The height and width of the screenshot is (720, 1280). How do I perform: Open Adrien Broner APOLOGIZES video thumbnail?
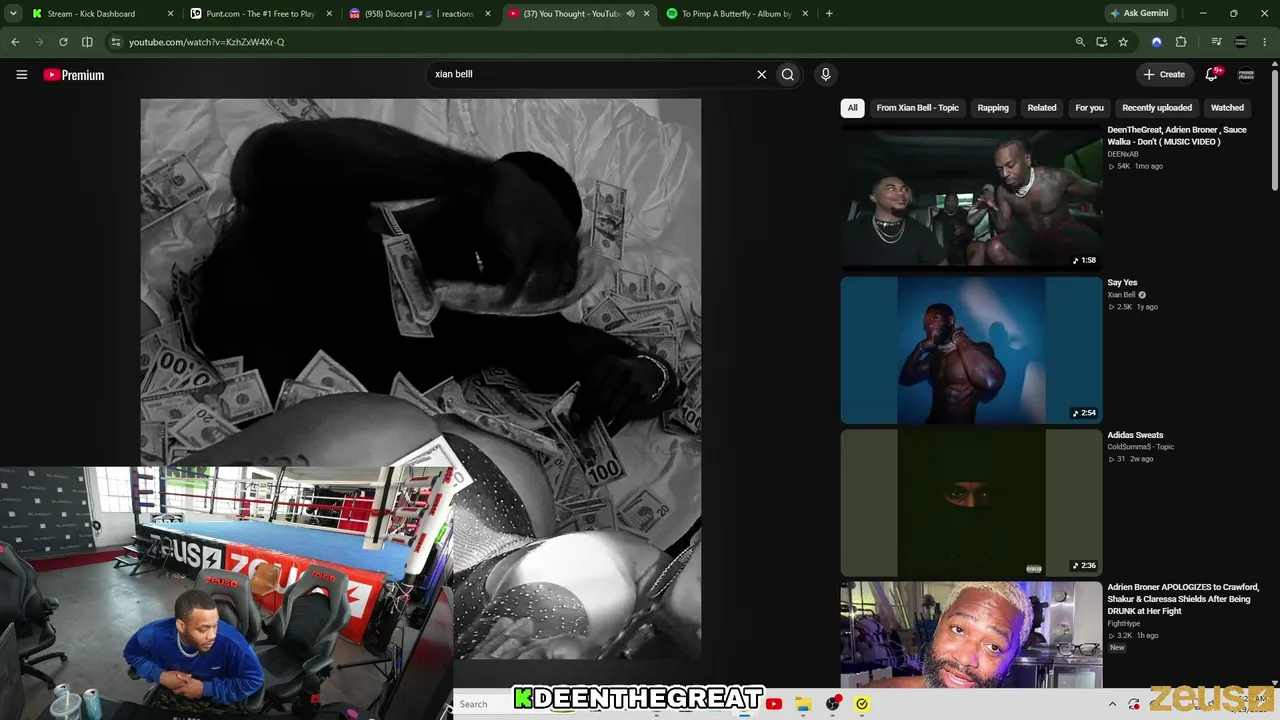(971, 635)
